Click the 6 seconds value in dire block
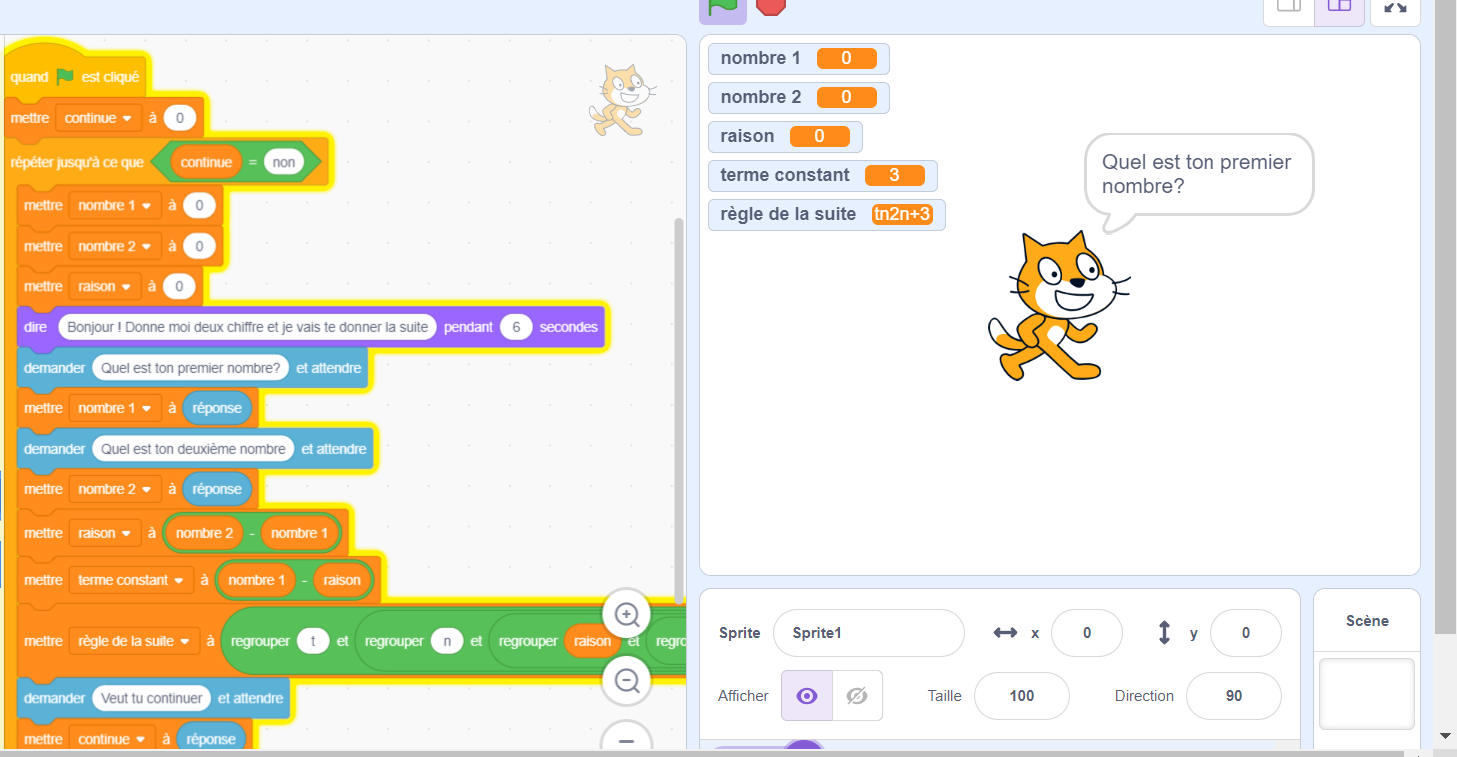Viewport: 1457px width, 757px height. tap(516, 327)
